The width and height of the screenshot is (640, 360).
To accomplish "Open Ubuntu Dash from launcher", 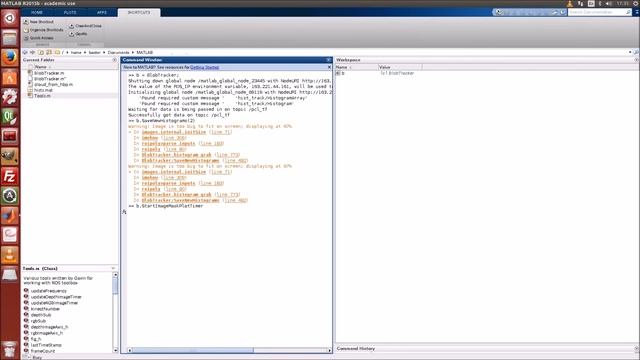I will pos(10,18).
